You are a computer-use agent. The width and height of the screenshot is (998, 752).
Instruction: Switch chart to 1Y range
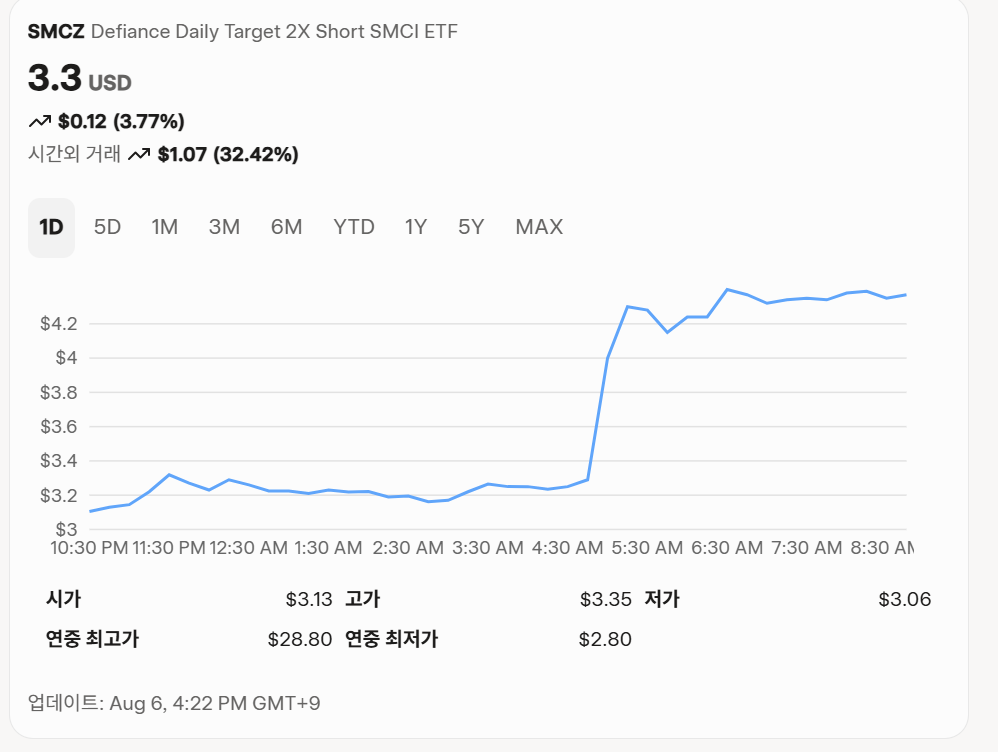pyautogui.click(x=416, y=227)
